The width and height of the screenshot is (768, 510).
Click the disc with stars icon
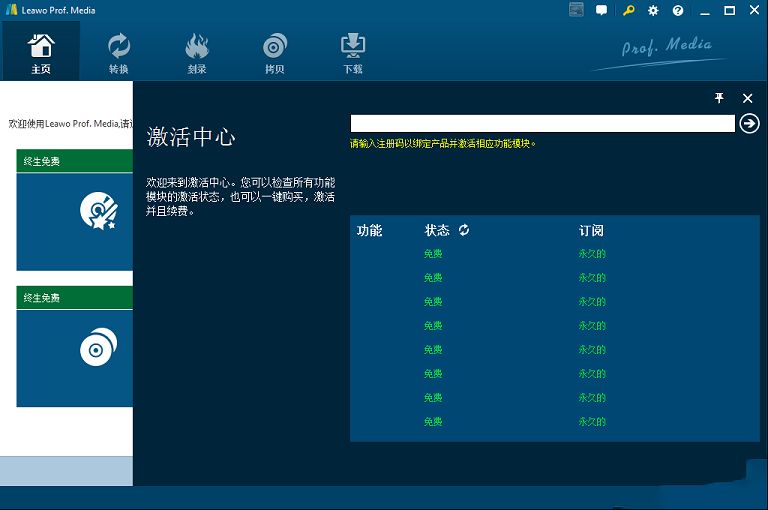click(x=99, y=211)
